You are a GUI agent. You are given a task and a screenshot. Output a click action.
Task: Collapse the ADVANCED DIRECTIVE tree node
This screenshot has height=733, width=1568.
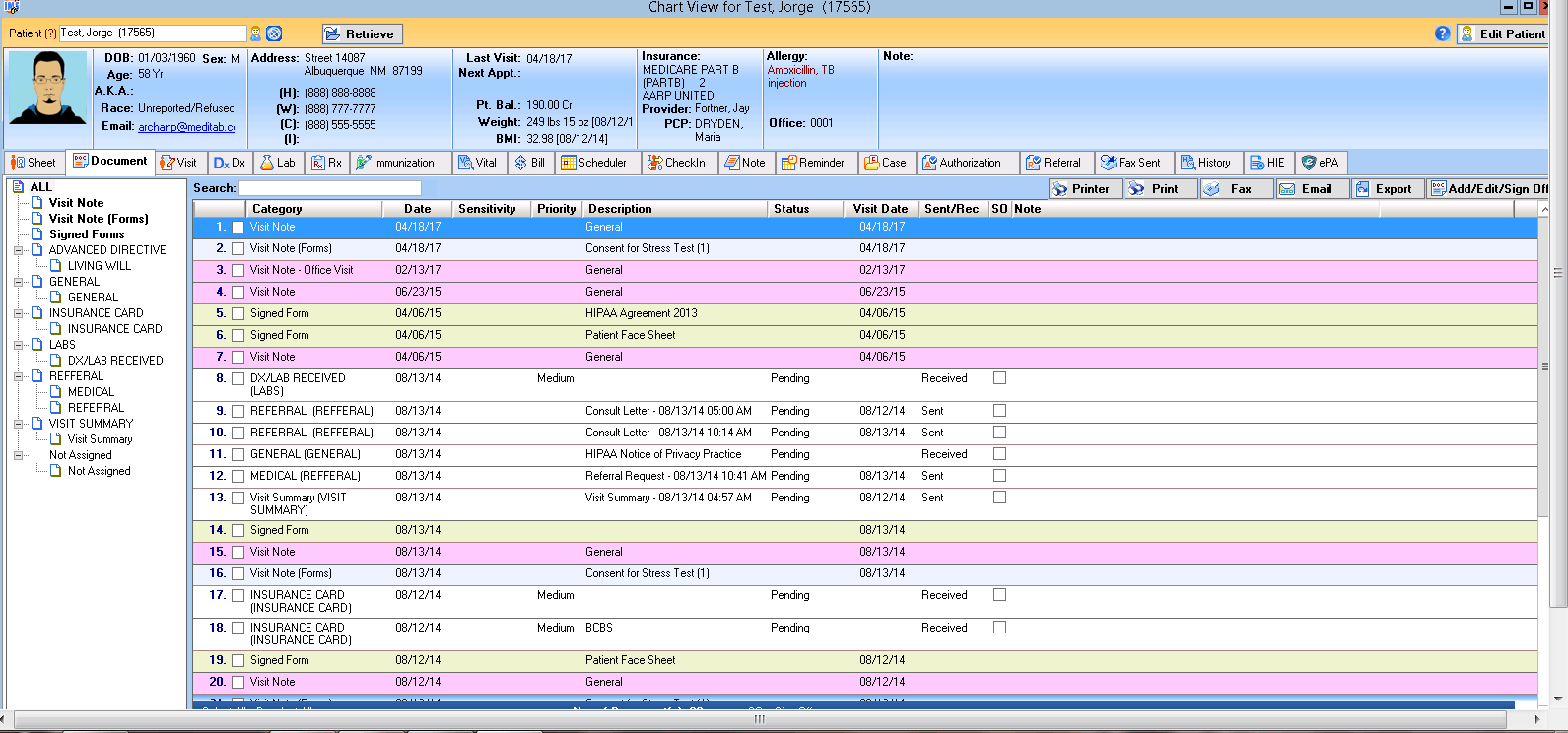click(18, 250)
